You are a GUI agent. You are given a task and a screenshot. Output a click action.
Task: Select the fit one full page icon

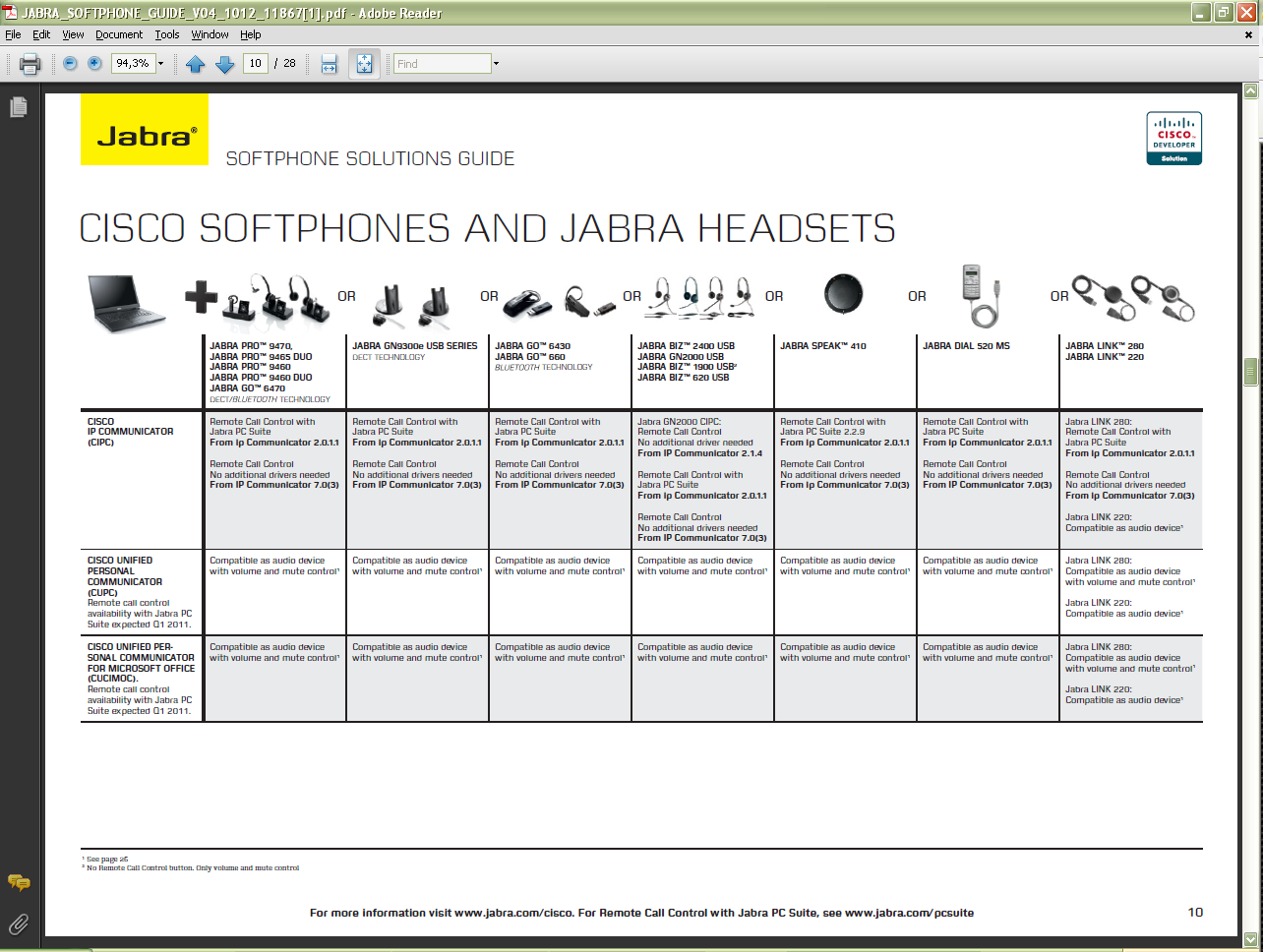tap(365, 64)
